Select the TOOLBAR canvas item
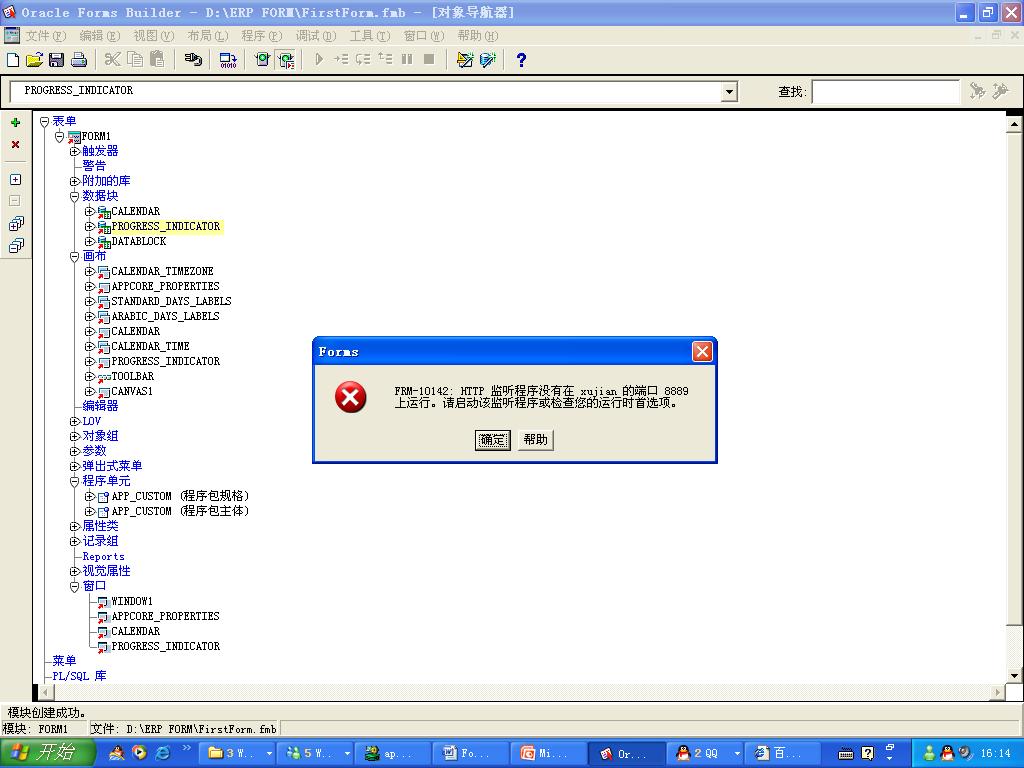The height and width of the screenshot is (768, 1024). (x=133, y=376)
